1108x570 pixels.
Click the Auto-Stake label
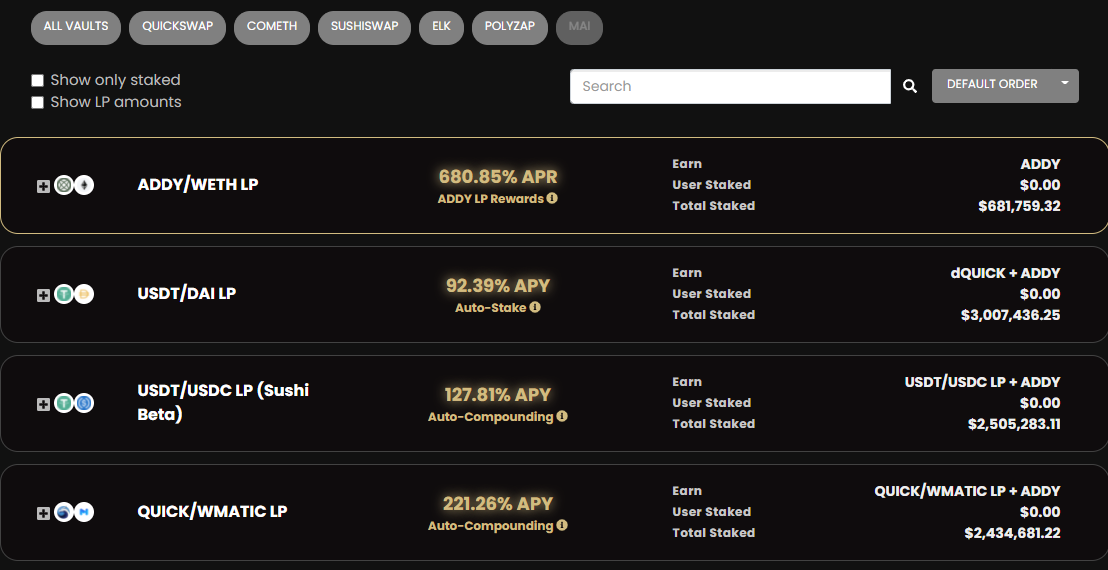(x=490, y=308)
